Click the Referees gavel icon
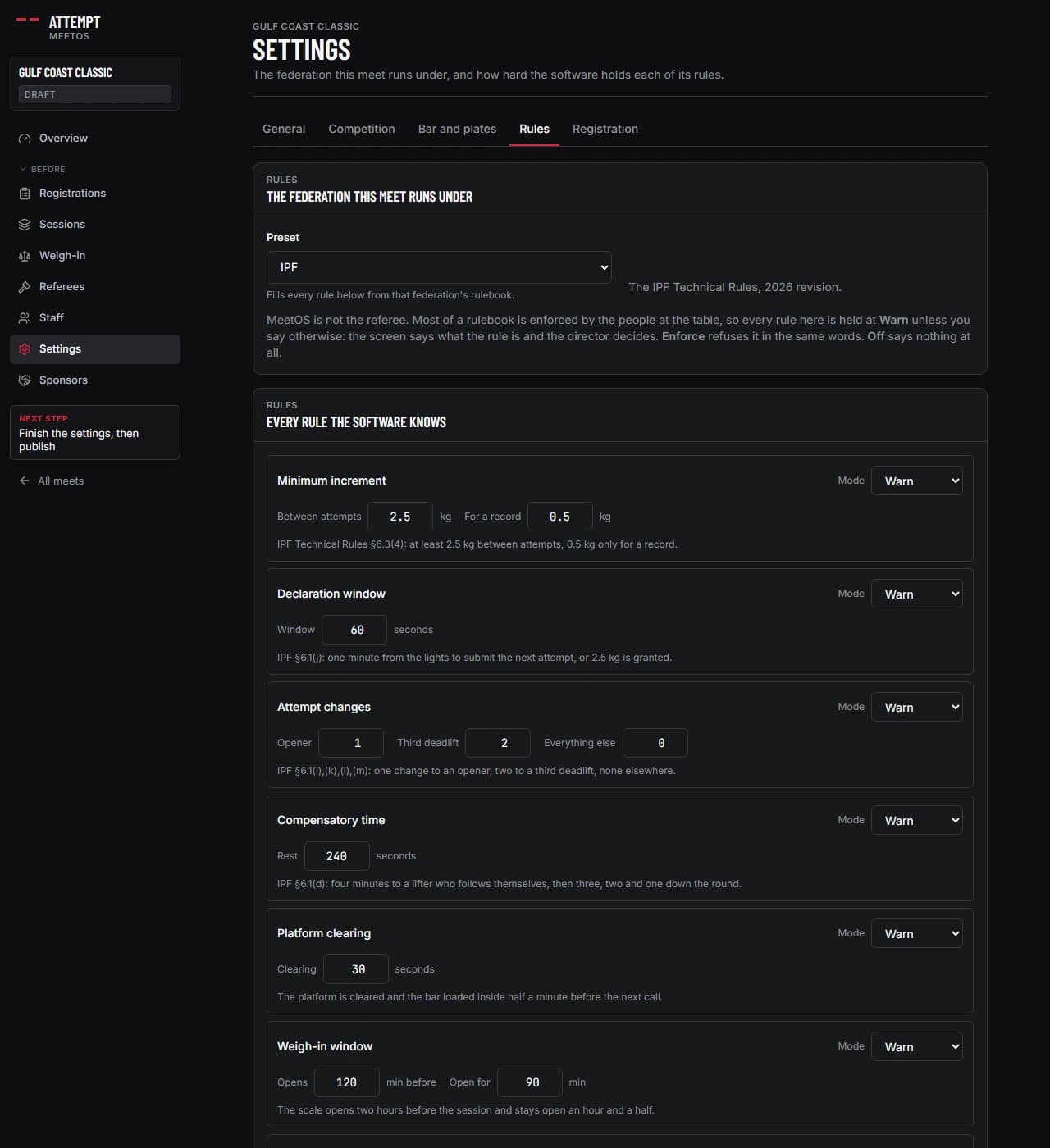Image resolution: width=1050 pixels, height=1148 pixels. pyautogui.click(x=25, y=287)
